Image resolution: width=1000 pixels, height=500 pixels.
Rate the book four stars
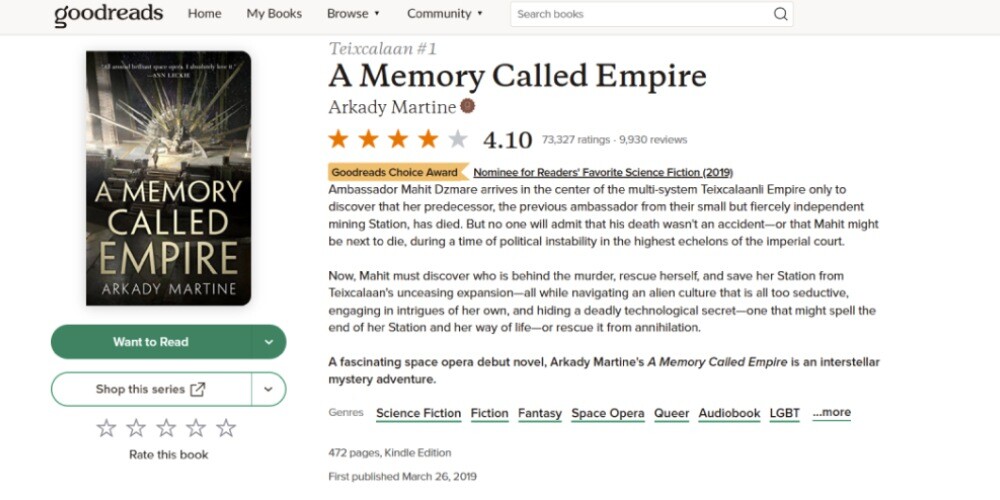pos(196,428)
